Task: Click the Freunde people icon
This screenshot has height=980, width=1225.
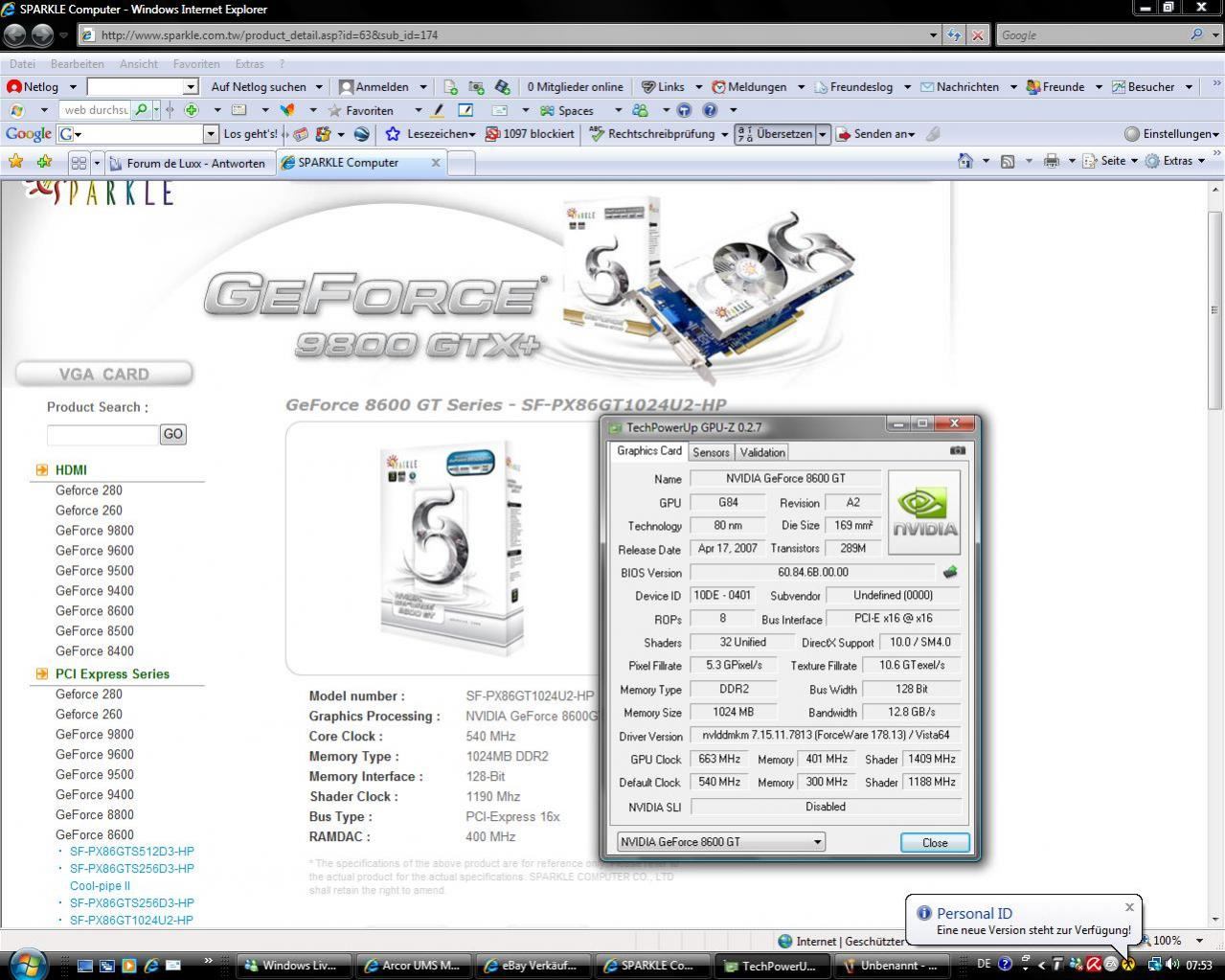Action: pos(1032,86)
